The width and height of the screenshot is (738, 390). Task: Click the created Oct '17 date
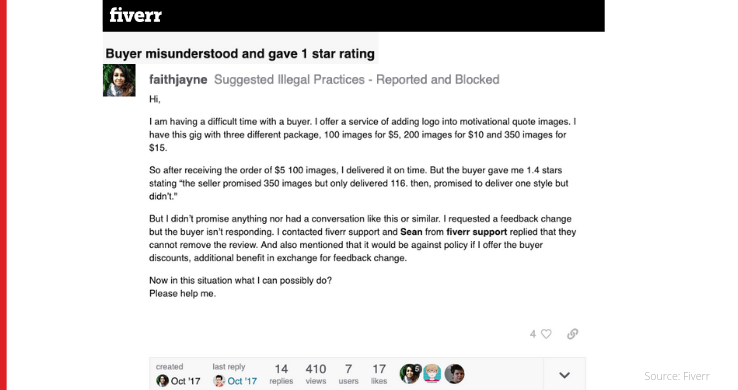(x=185, y=381)
